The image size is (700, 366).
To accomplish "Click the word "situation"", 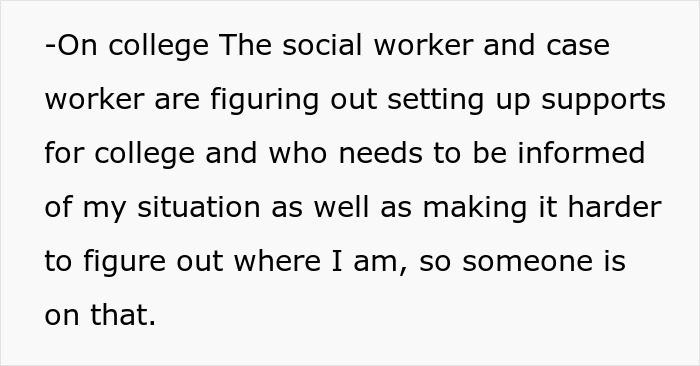I will (199, 207).
